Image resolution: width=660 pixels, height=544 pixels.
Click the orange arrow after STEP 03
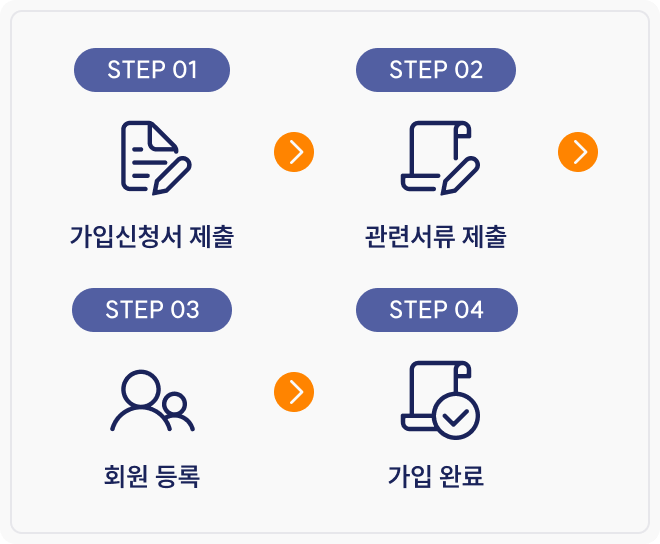(x=294, y=392)
